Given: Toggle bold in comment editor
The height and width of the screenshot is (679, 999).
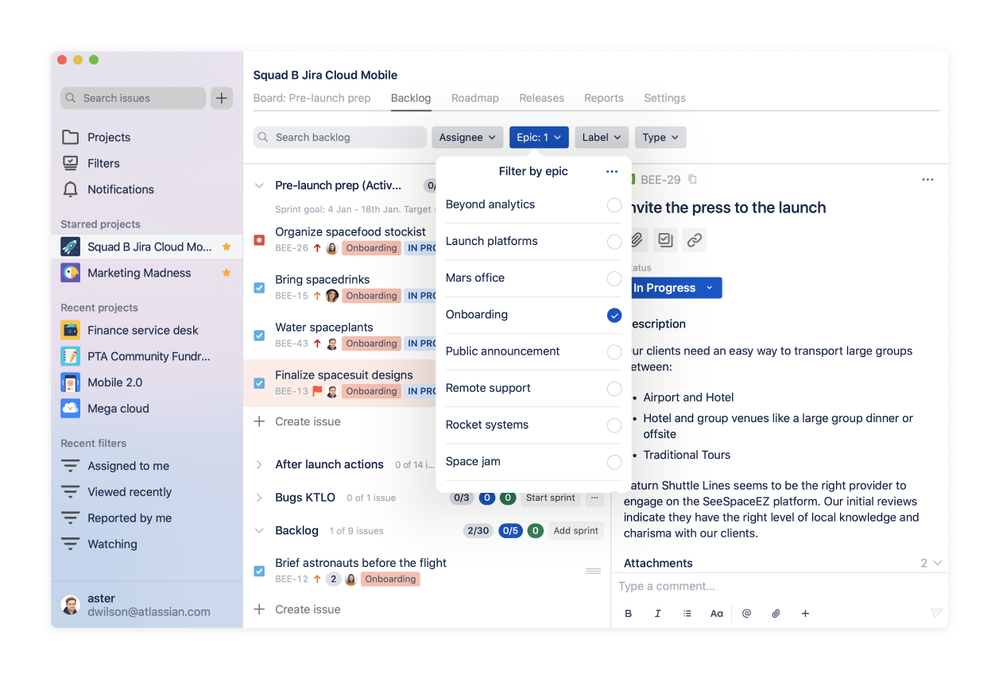Looking at the screenshot, I should [x=628, y=613].
